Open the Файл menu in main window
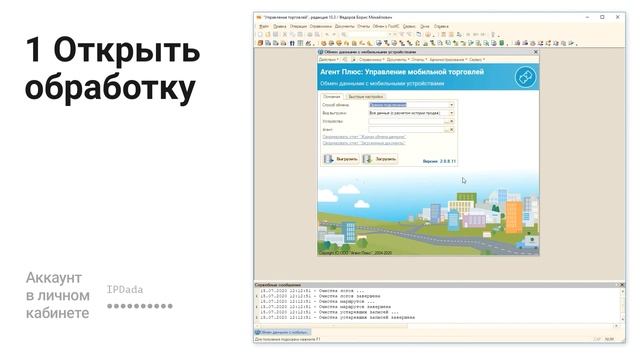Viewport: 640px width, 360px height. (264, 26)
